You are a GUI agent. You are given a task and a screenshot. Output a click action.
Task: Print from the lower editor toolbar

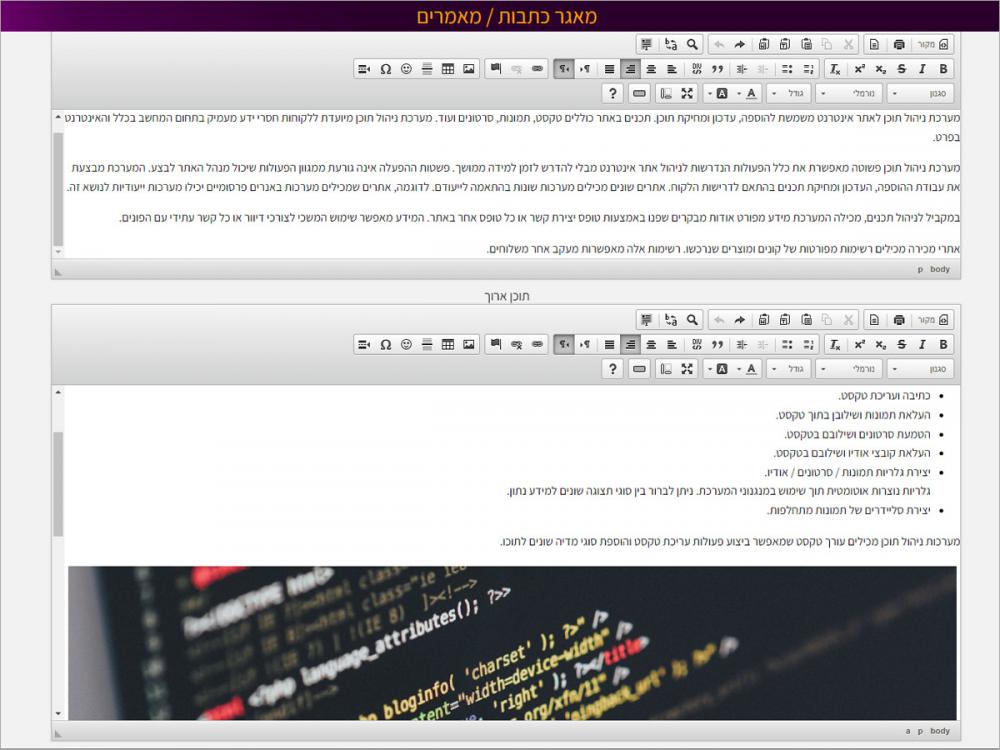pos(899,319)
